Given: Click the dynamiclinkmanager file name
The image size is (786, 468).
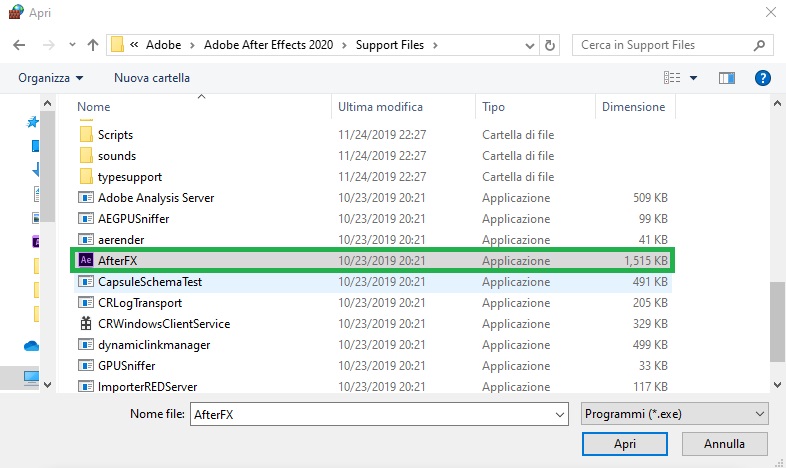Looking at the screenshot, I should pyautogui.click(x=154, y=345).
